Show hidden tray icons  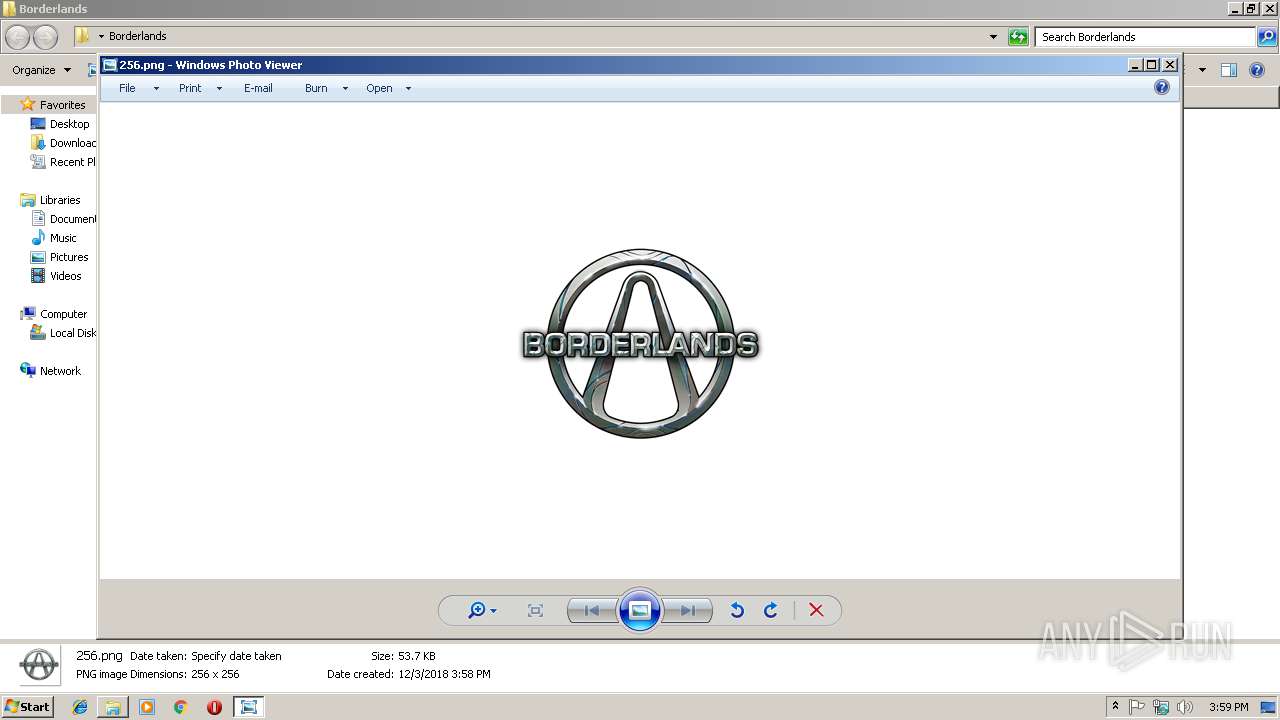click(1115, 707)
